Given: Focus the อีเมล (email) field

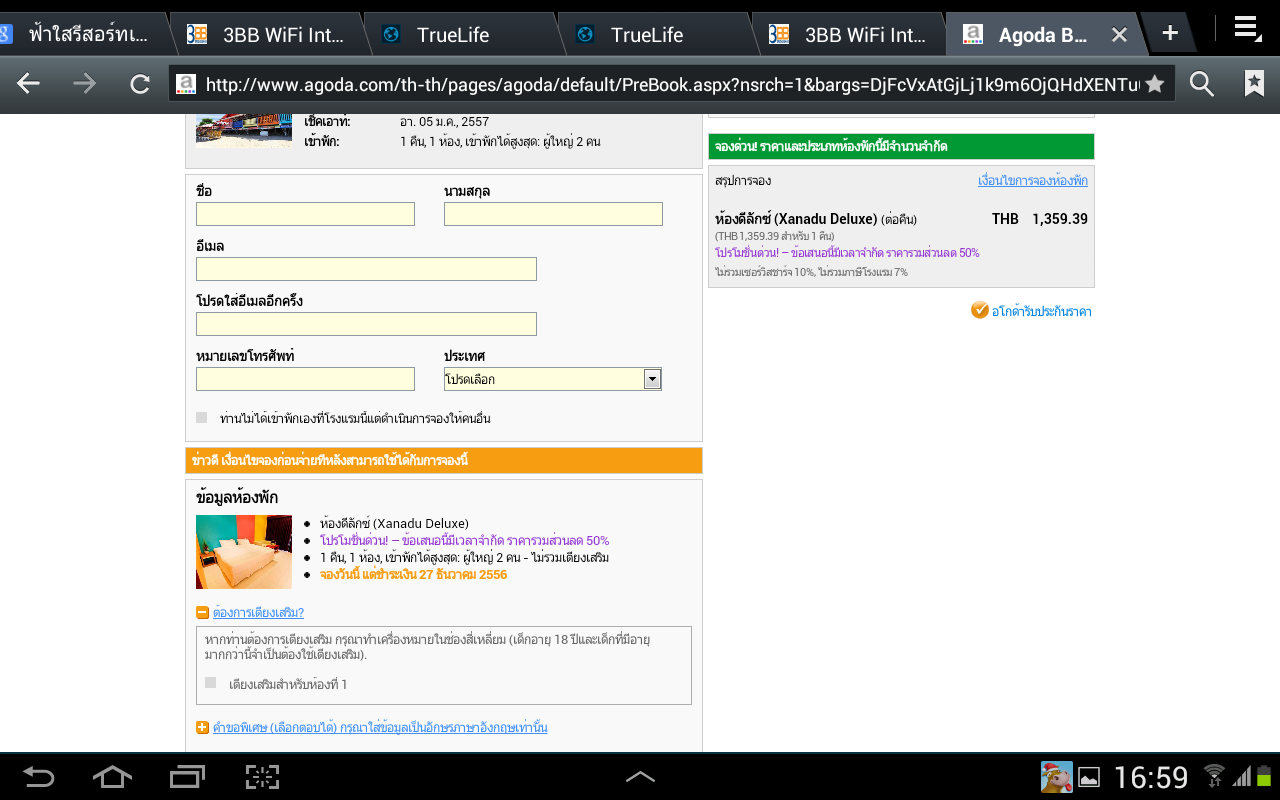Looking at the screenshot, I should [366, 269].
